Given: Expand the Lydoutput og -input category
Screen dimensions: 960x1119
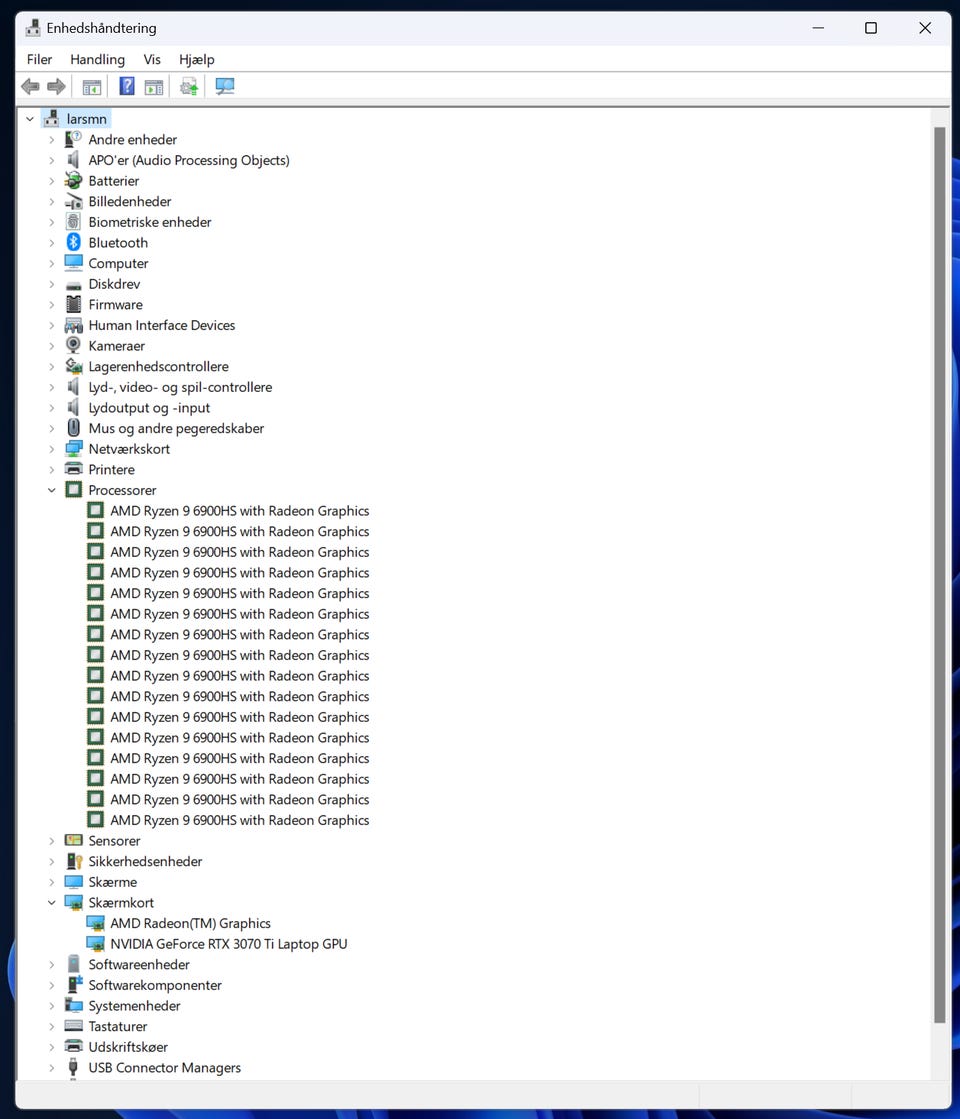Looking at the screenshot, I should click(51, 408).
